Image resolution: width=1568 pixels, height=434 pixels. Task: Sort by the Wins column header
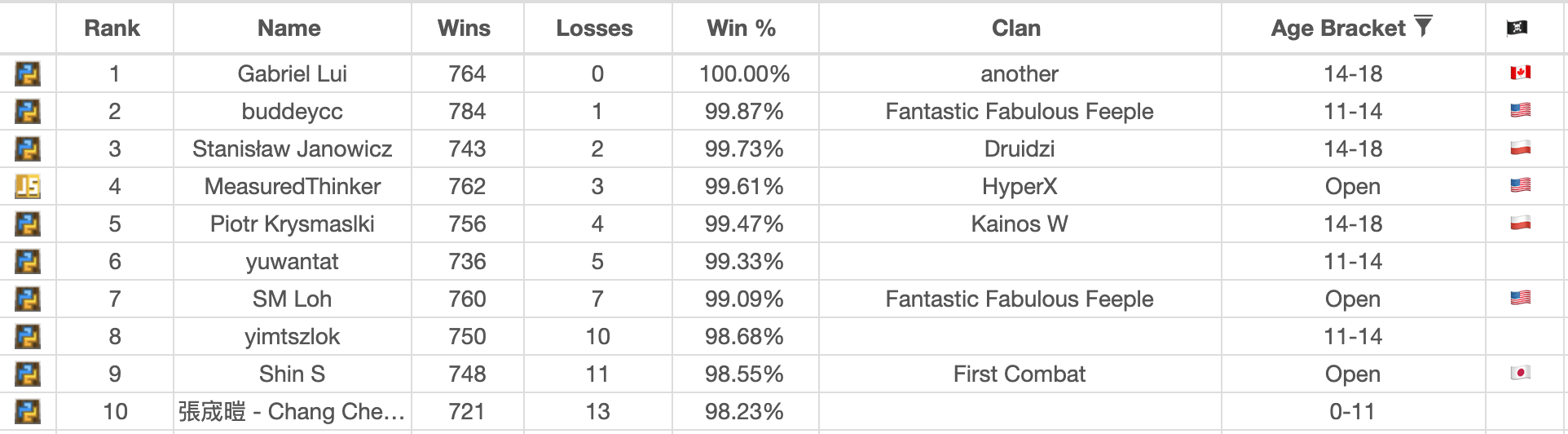(x=464, y=29)
